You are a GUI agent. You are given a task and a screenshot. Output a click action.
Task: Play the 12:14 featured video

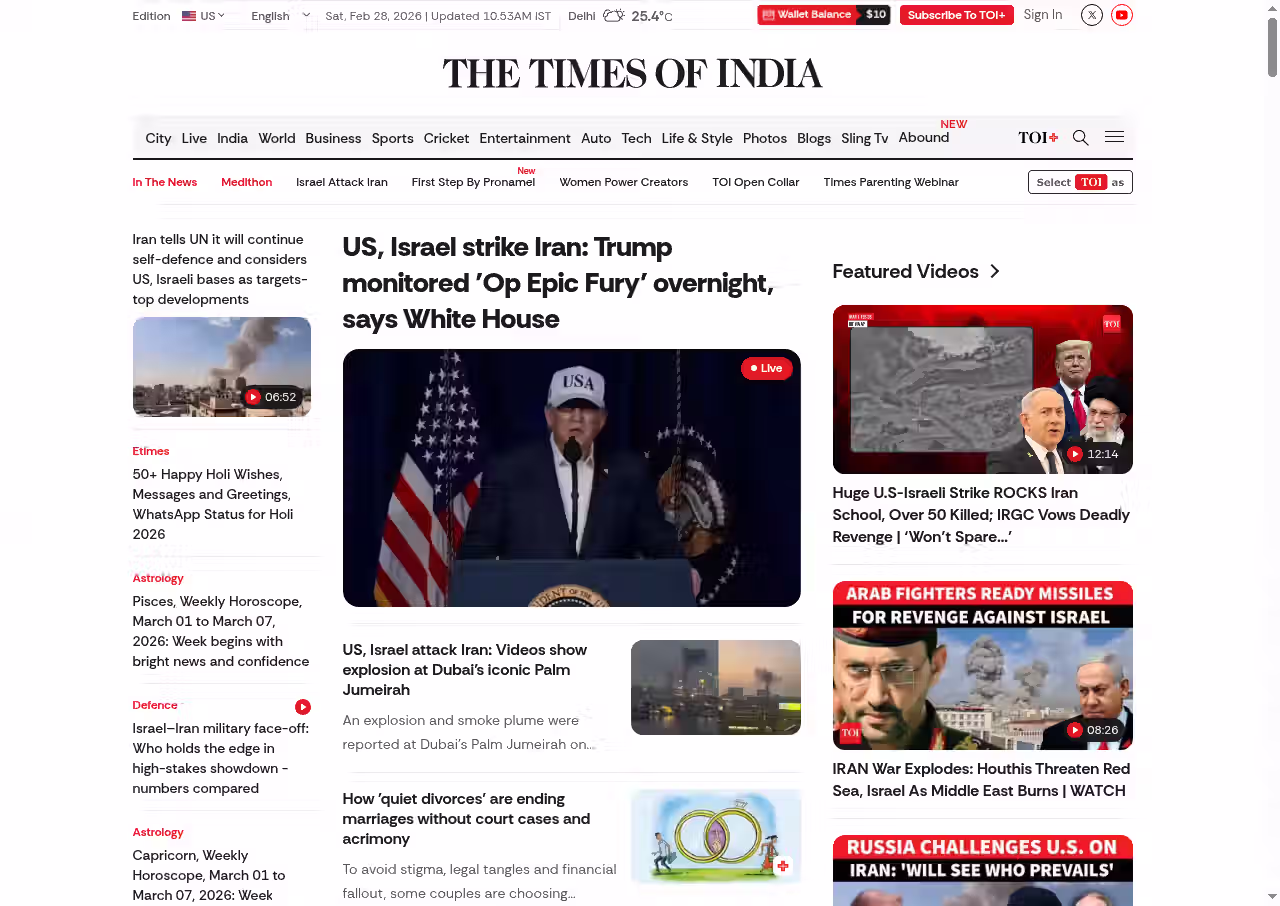[x=982, y=389]
